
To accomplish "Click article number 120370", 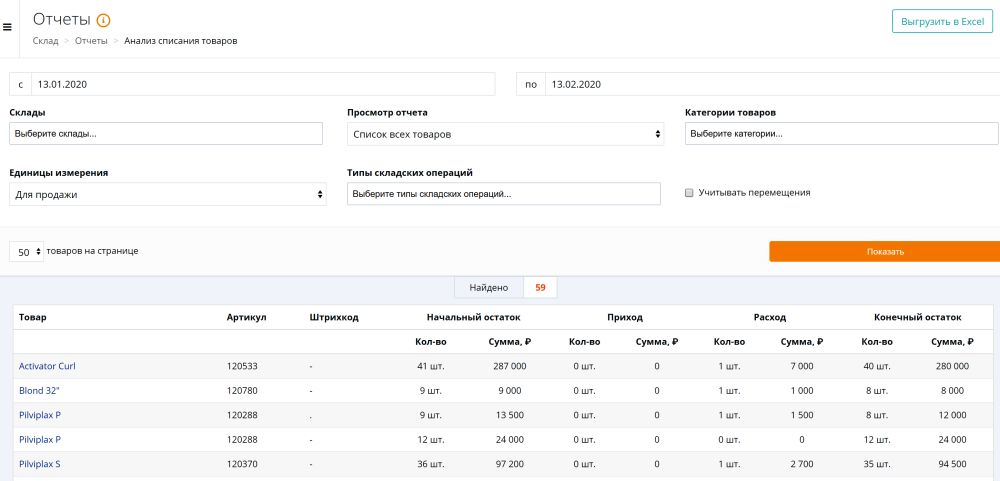I will coord(242,464).
